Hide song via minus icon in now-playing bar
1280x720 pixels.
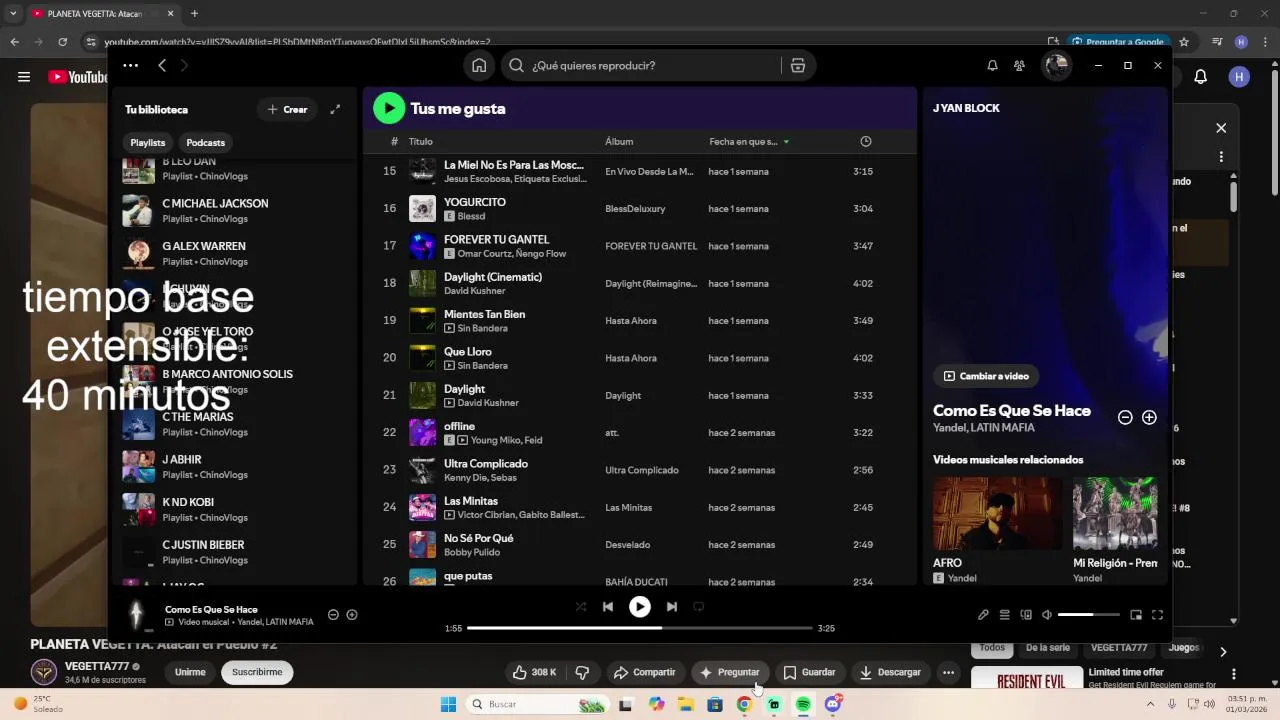(x=334, y=615)
